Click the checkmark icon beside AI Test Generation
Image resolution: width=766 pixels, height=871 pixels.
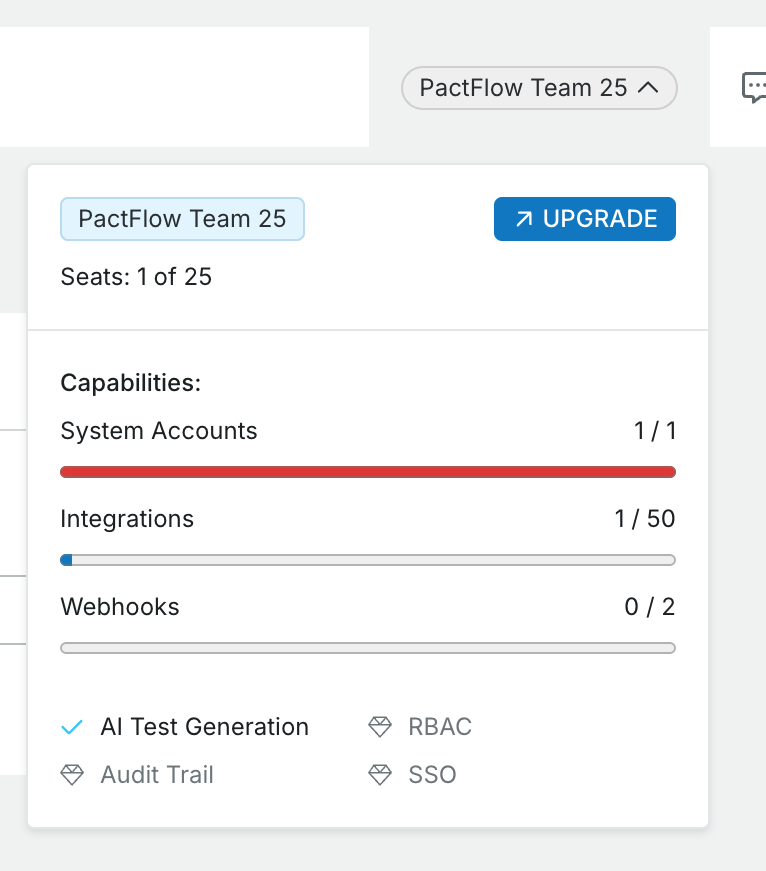point(72,727)
